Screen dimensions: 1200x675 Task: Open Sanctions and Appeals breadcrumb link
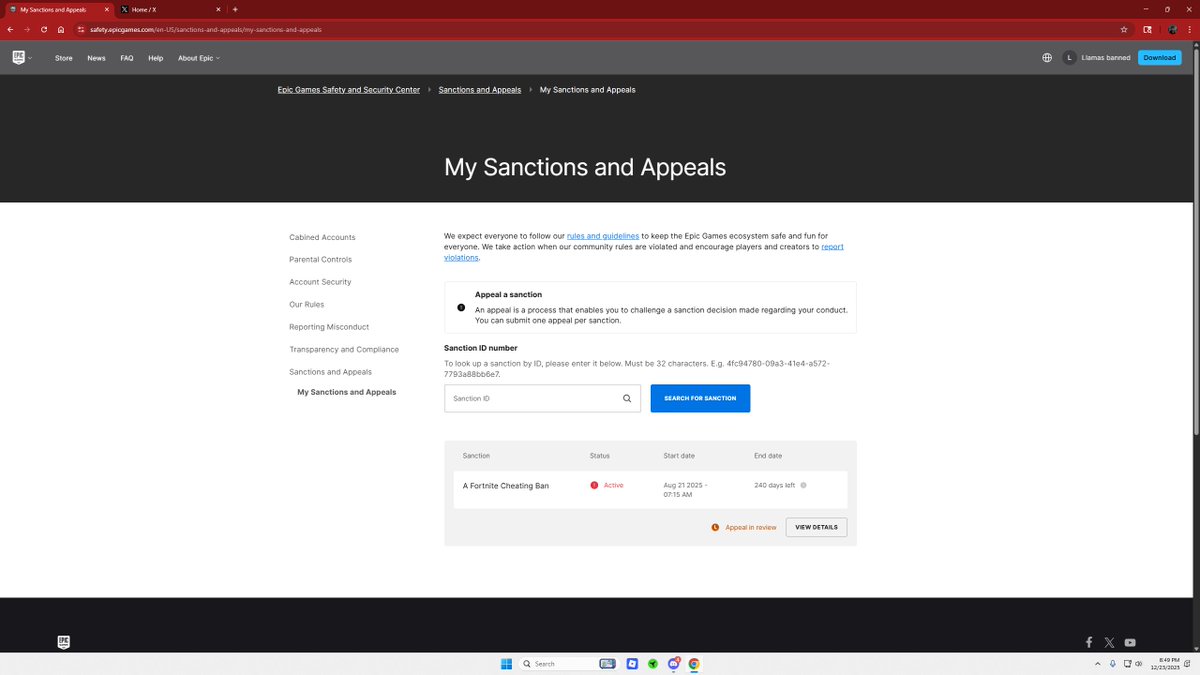pos(480,90)
